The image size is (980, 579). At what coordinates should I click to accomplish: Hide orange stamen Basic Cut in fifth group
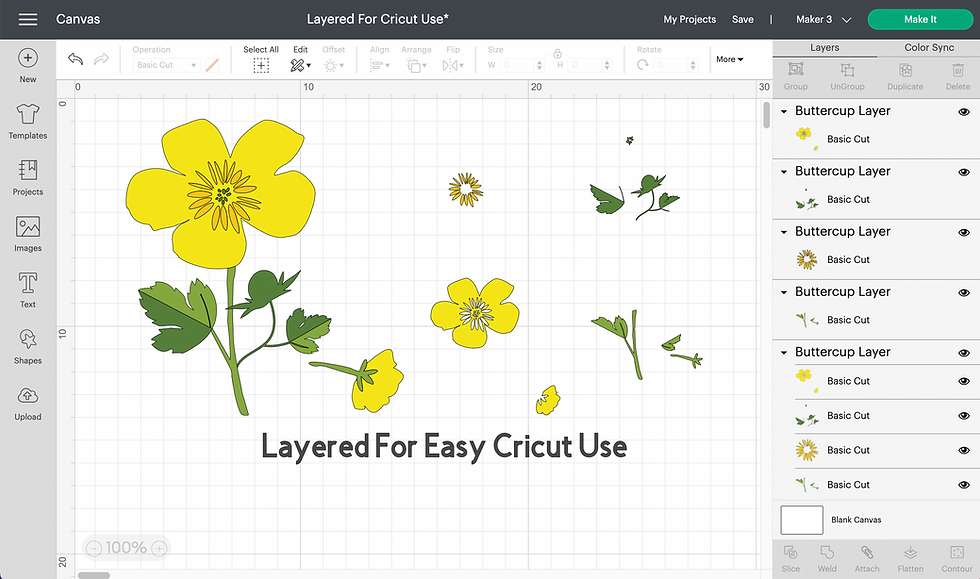point(964,450)
